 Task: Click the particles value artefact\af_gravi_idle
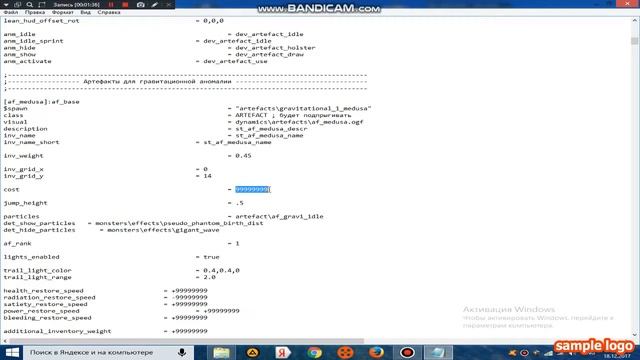click(x=279, y=216)
